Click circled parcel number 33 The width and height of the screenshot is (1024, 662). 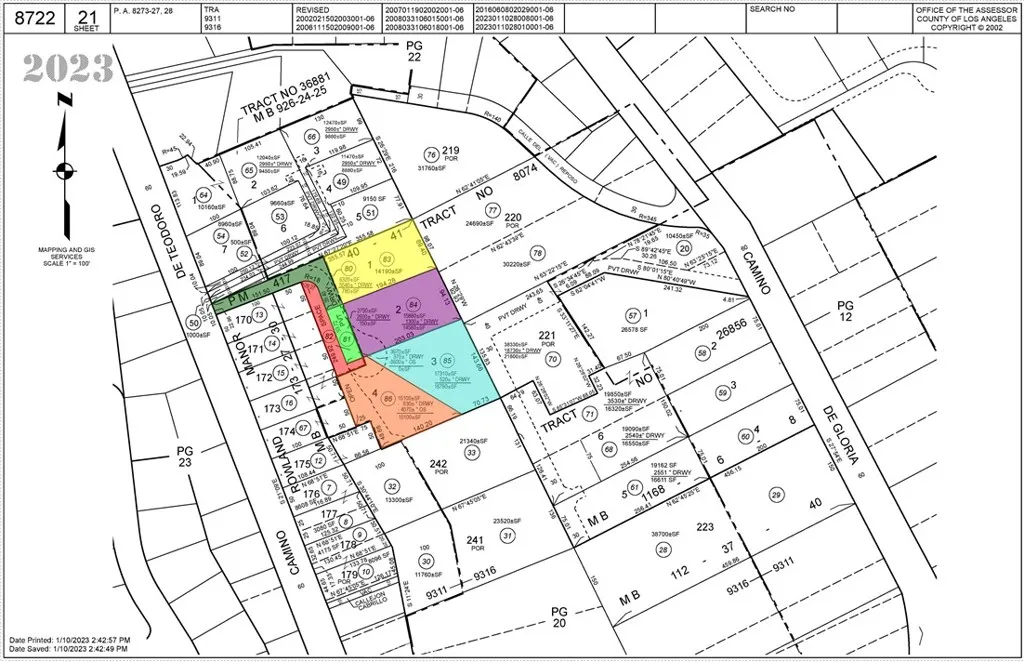pyautogui.click(x=472, y=452)
